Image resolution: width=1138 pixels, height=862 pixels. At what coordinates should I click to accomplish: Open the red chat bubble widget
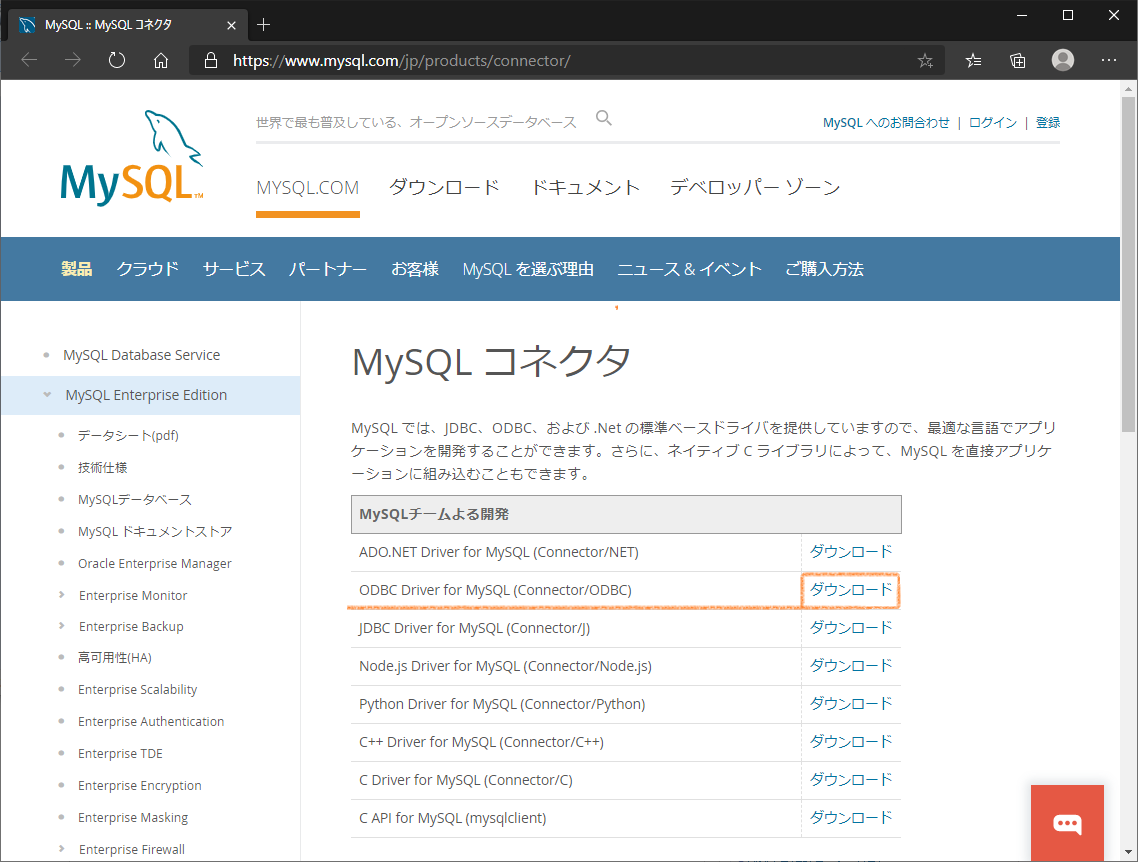(1067, 823)
